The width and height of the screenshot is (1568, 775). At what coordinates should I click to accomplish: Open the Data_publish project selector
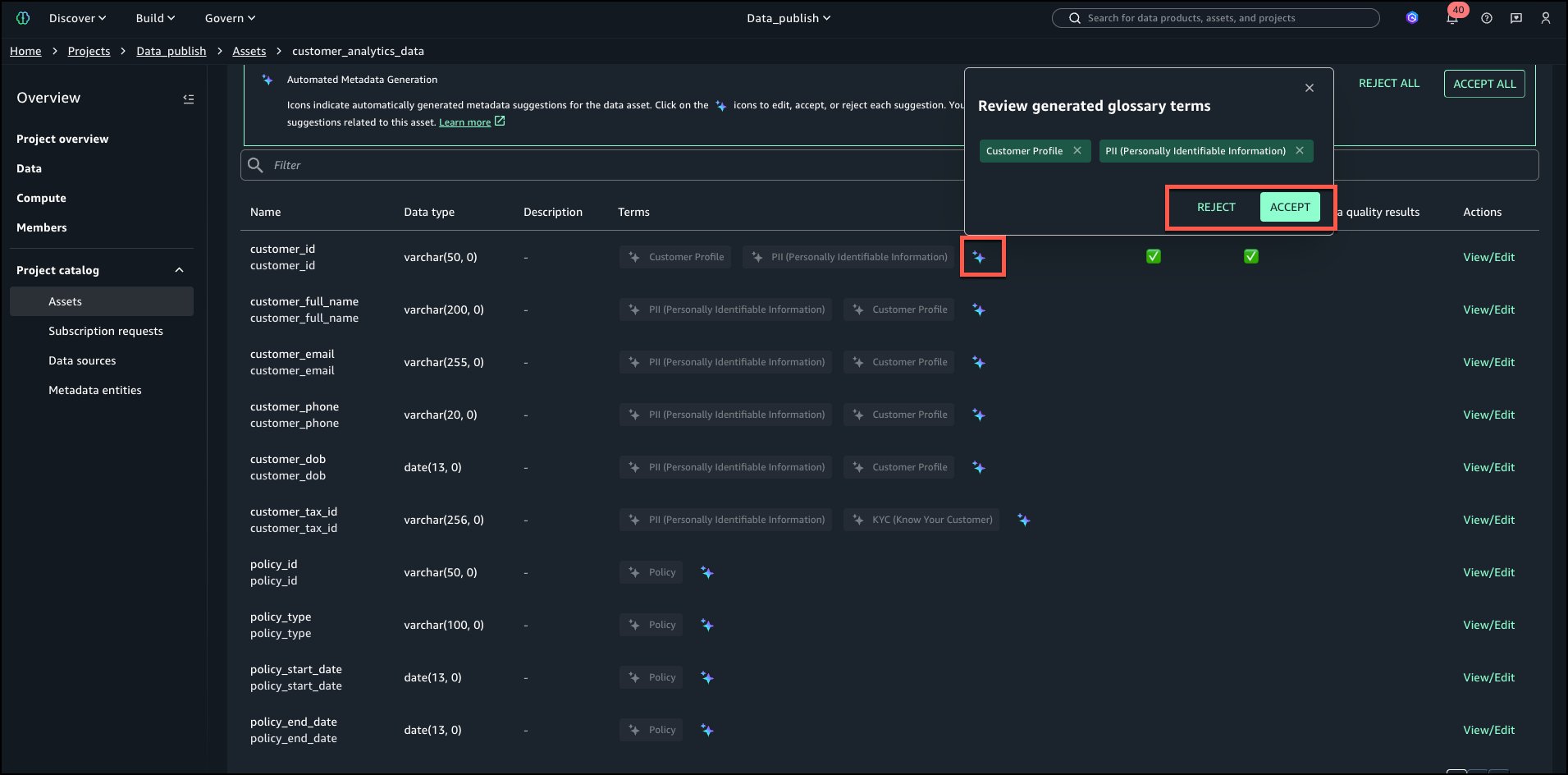pos(788,18)
